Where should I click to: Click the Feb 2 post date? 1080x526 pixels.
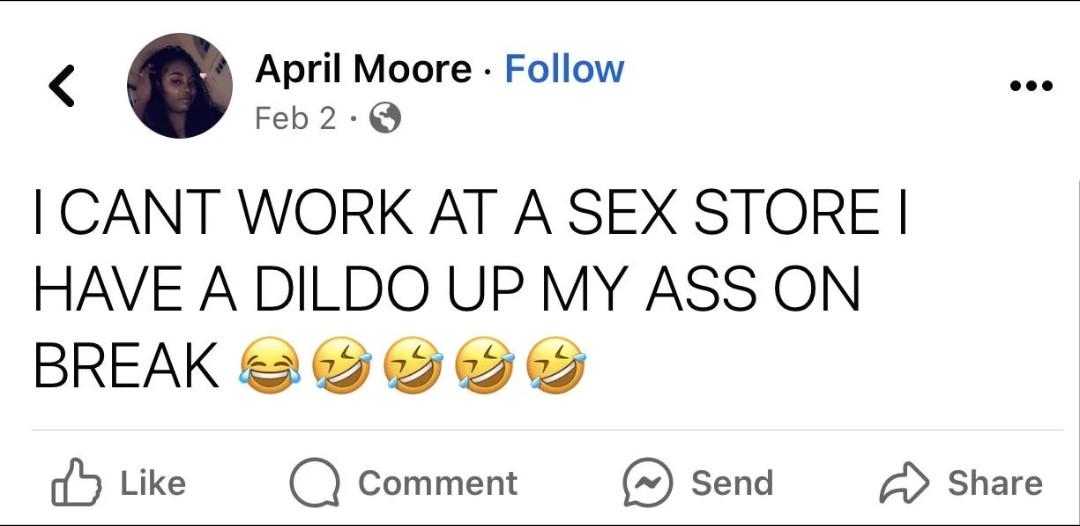(296, 118)
